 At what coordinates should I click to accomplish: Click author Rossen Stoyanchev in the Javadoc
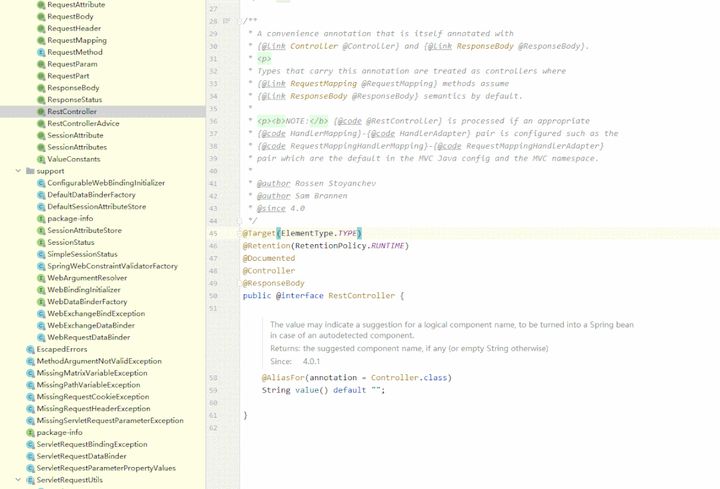316,183
